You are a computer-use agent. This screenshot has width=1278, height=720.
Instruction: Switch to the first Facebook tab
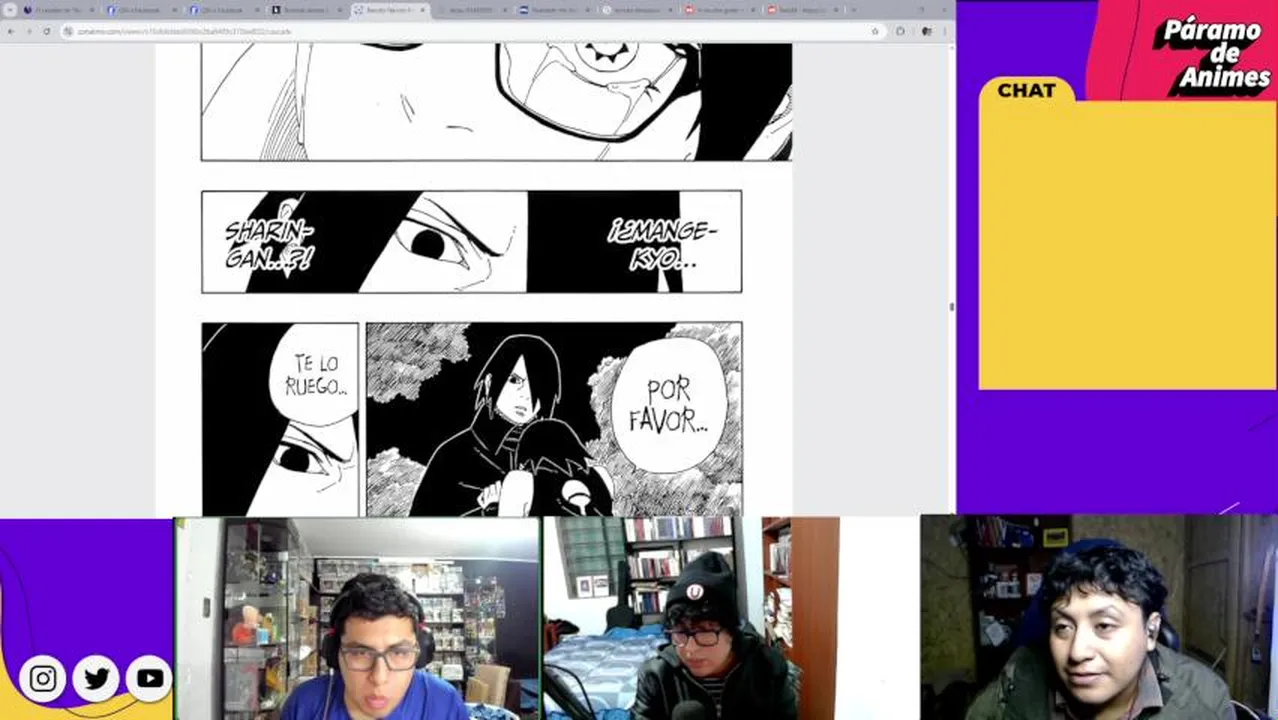(x=141, y=10)
